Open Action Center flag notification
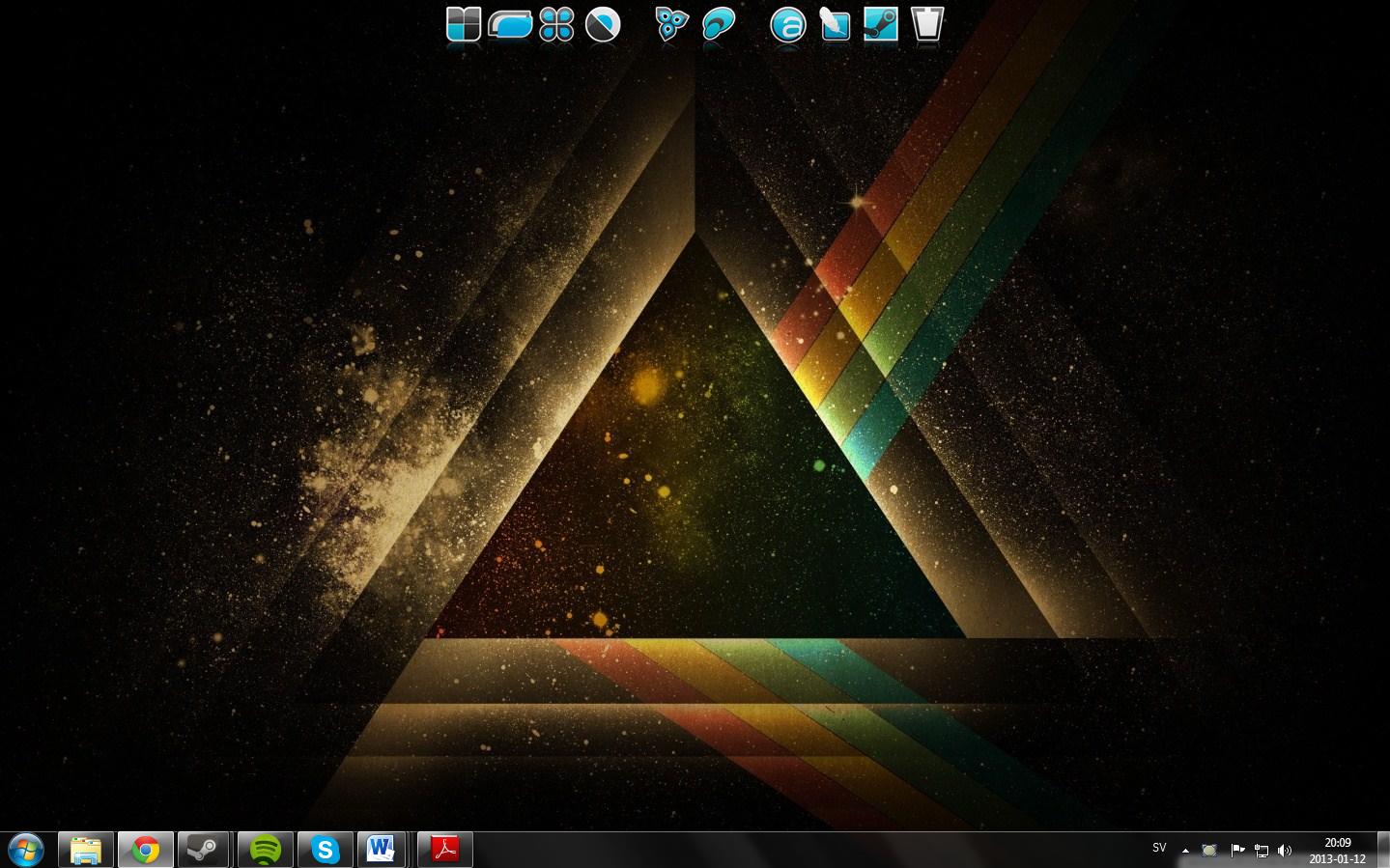Viewport: 1390px width, 868px height. click(x=1237, y=851)
